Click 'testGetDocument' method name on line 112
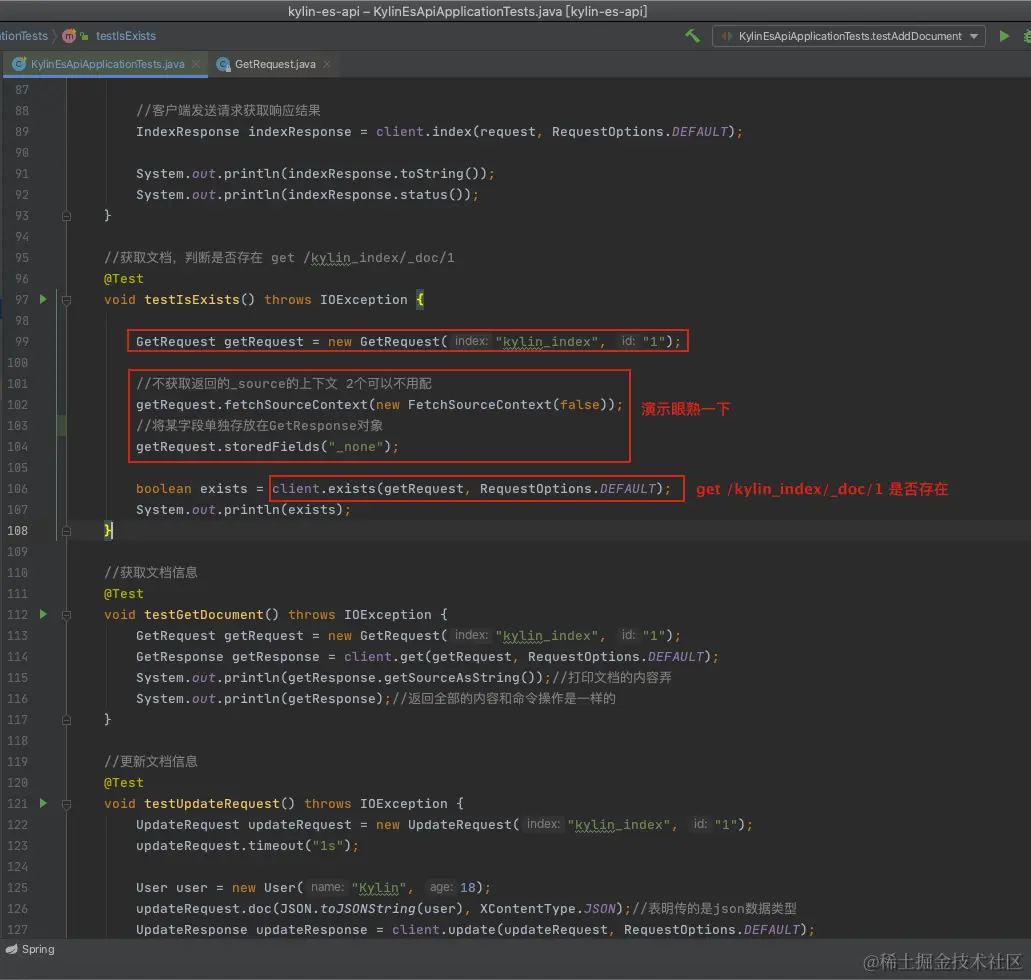 pos(204,614)
